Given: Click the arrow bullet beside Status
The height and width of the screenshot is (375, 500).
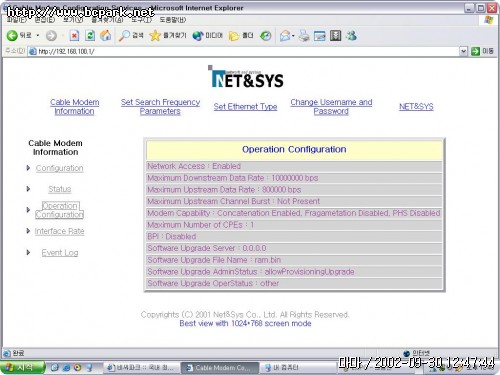Looking at the screenshot, I should coord(28,189).
